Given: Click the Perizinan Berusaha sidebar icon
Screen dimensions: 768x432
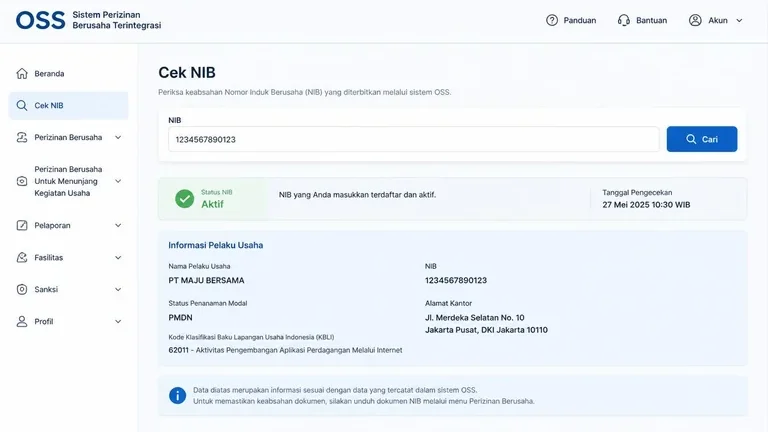Looking at the screenshot, I should [x=22, y=137].
